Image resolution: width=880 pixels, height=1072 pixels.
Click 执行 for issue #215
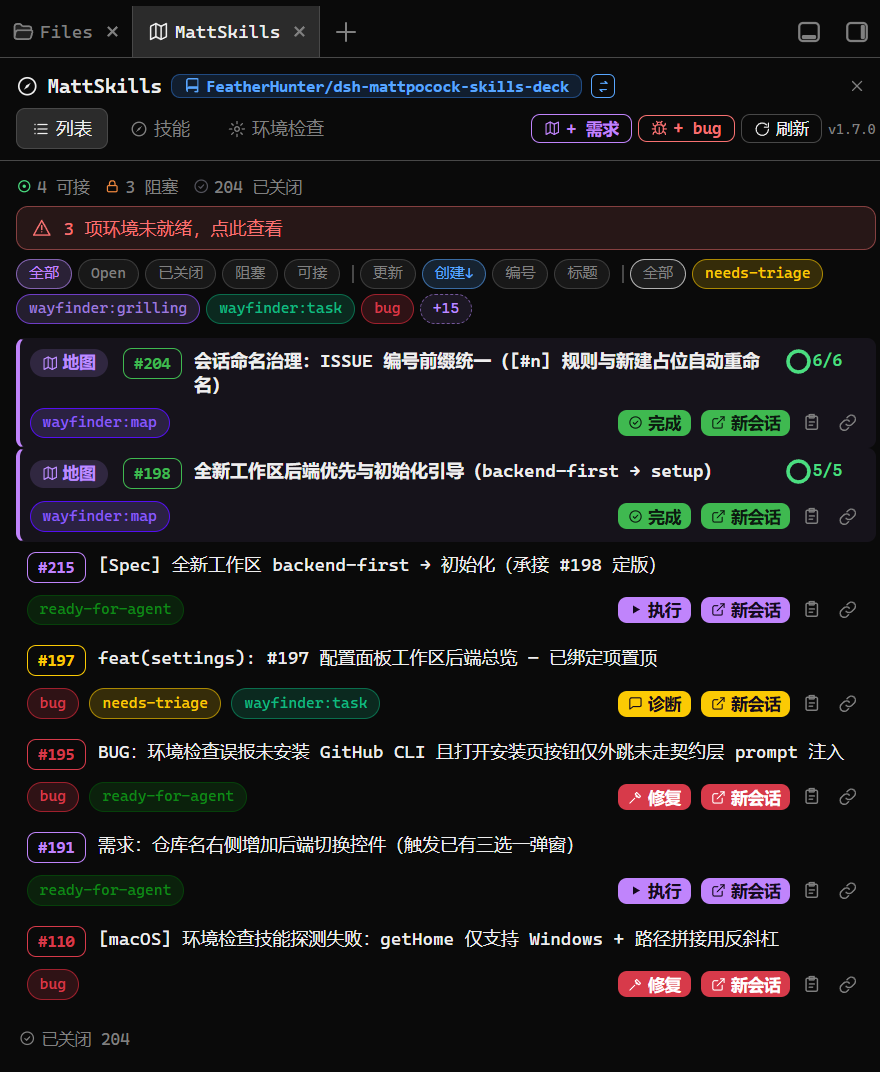pyautogui.click(x=654, y=610)
